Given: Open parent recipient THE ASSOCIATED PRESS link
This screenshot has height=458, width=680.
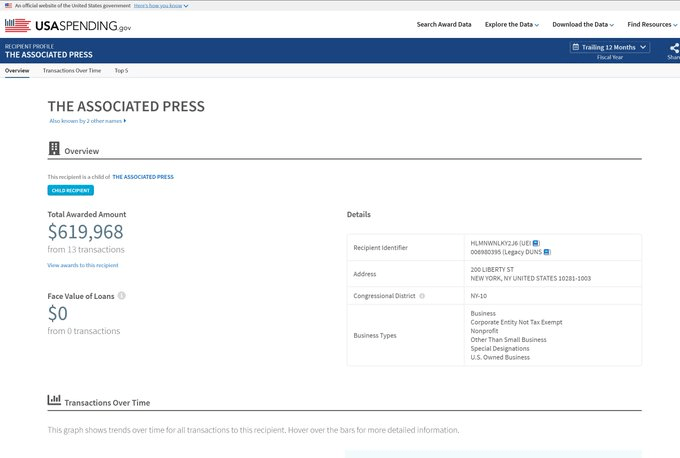Looking at the screenshot, I should (143, 176).
